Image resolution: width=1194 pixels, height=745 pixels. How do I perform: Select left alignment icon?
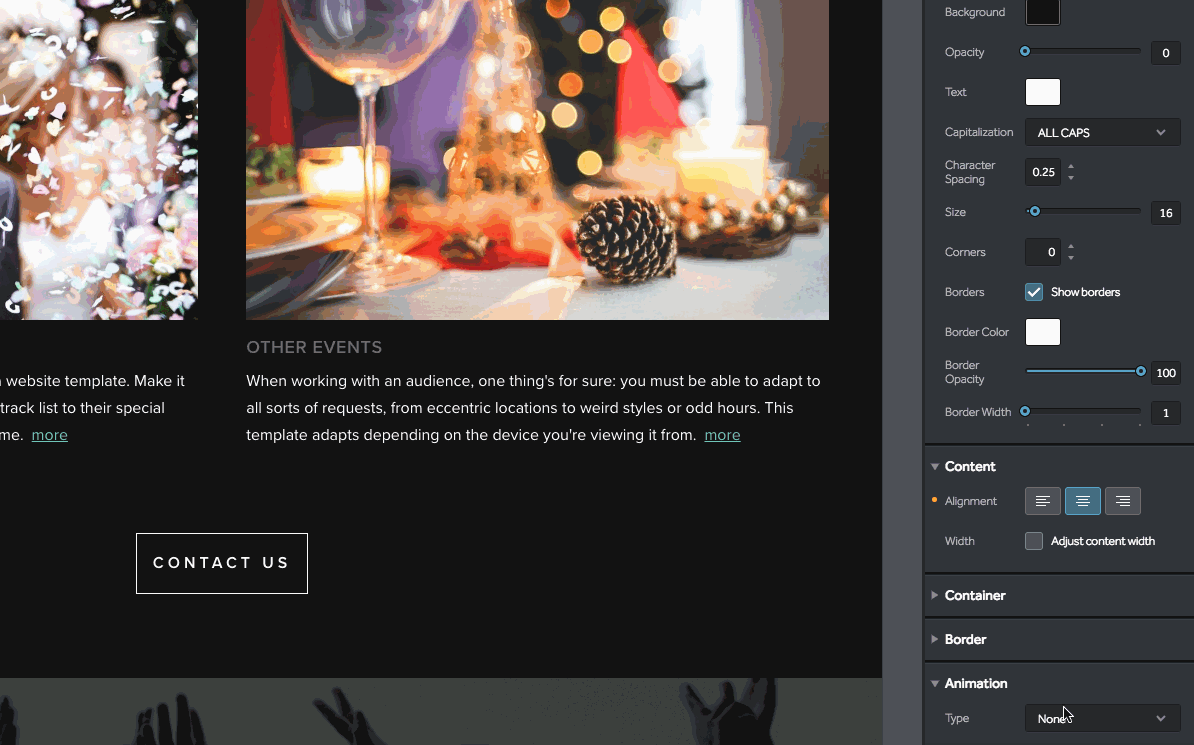point(1042,501)
